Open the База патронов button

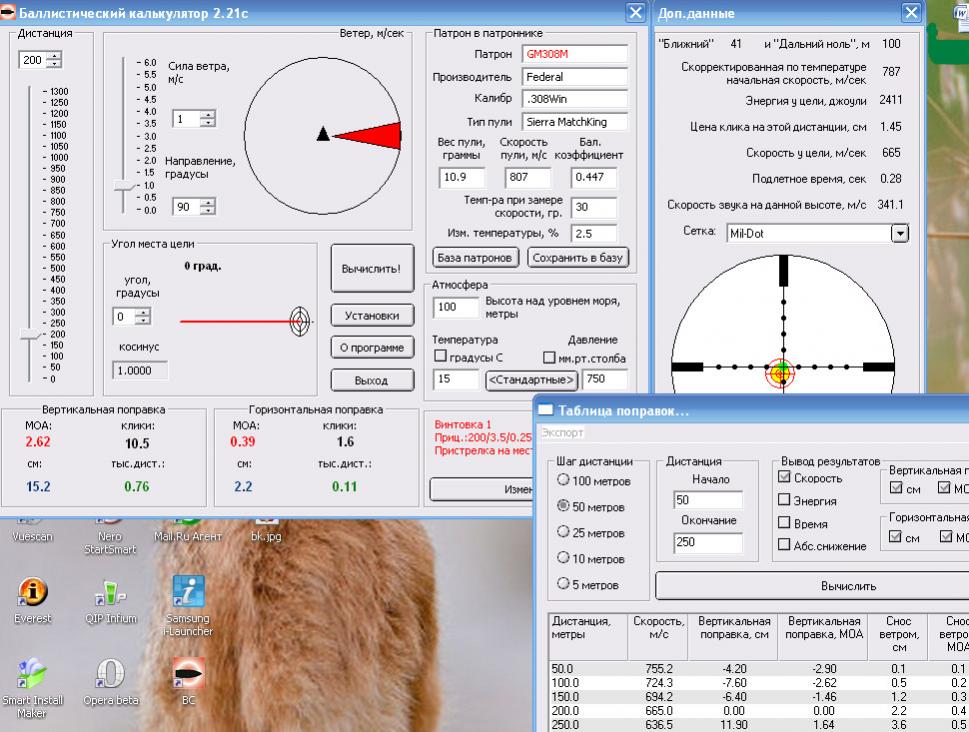(x=475, y=258)
